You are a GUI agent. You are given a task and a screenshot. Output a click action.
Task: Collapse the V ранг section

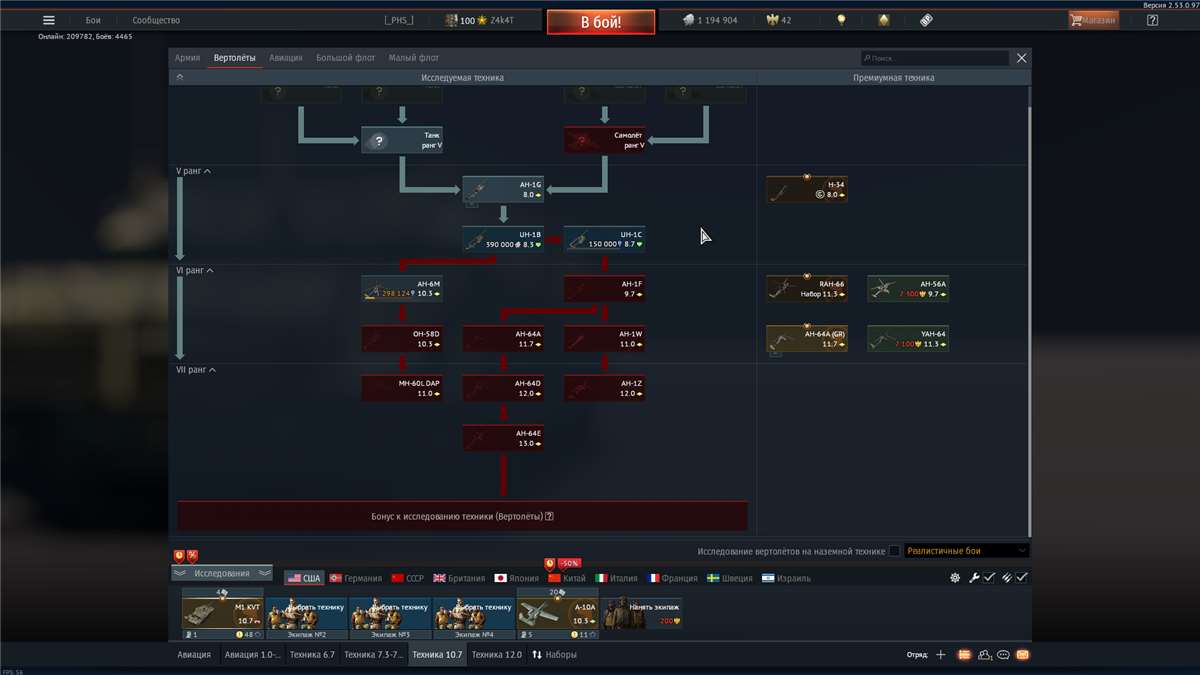click(197, 171)
